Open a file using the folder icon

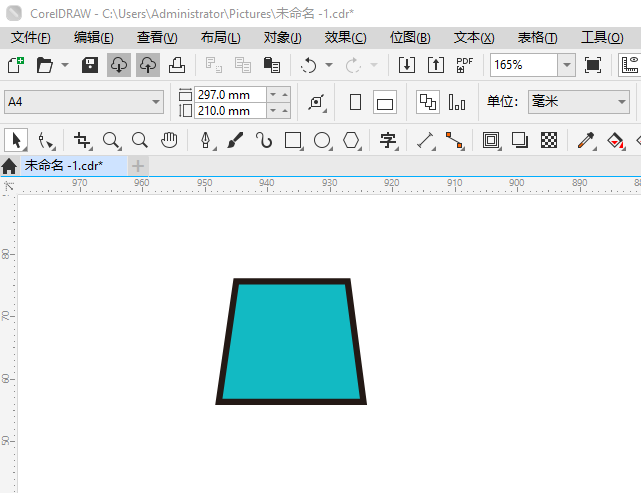45,65
